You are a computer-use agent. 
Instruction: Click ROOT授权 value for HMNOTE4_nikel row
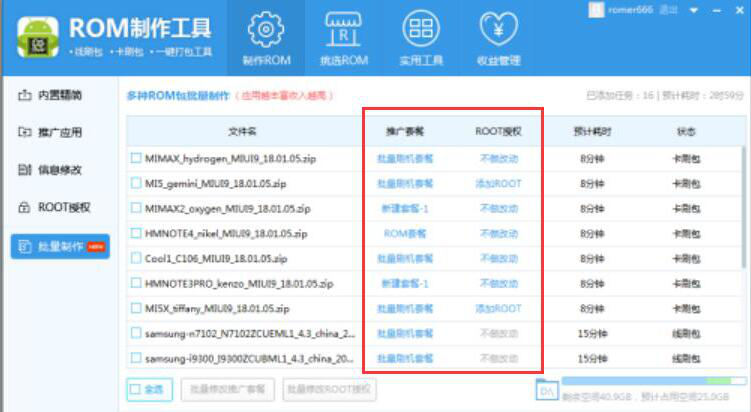coord(499,234)
